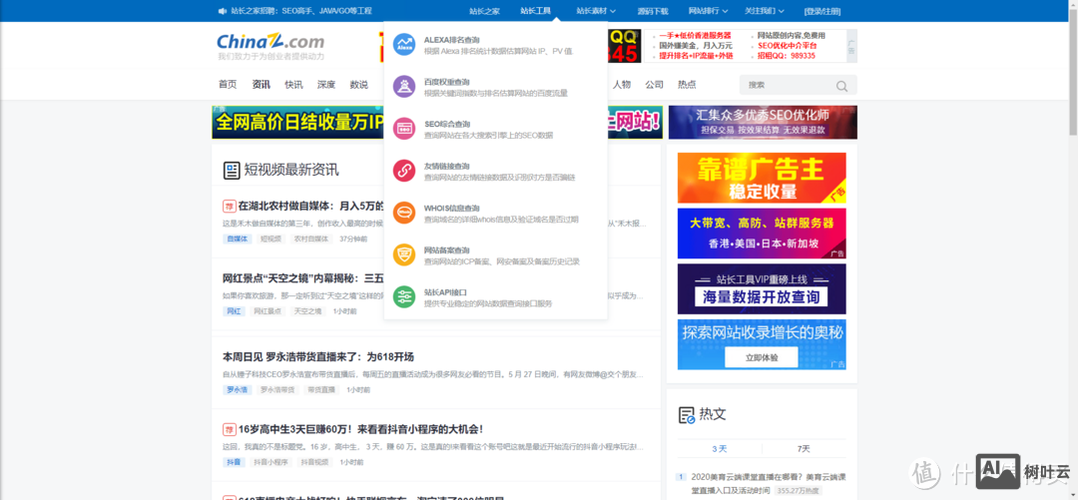Expand the 站长素材 dropdown menu
The image size is (1078, 500).
[595, 11]
